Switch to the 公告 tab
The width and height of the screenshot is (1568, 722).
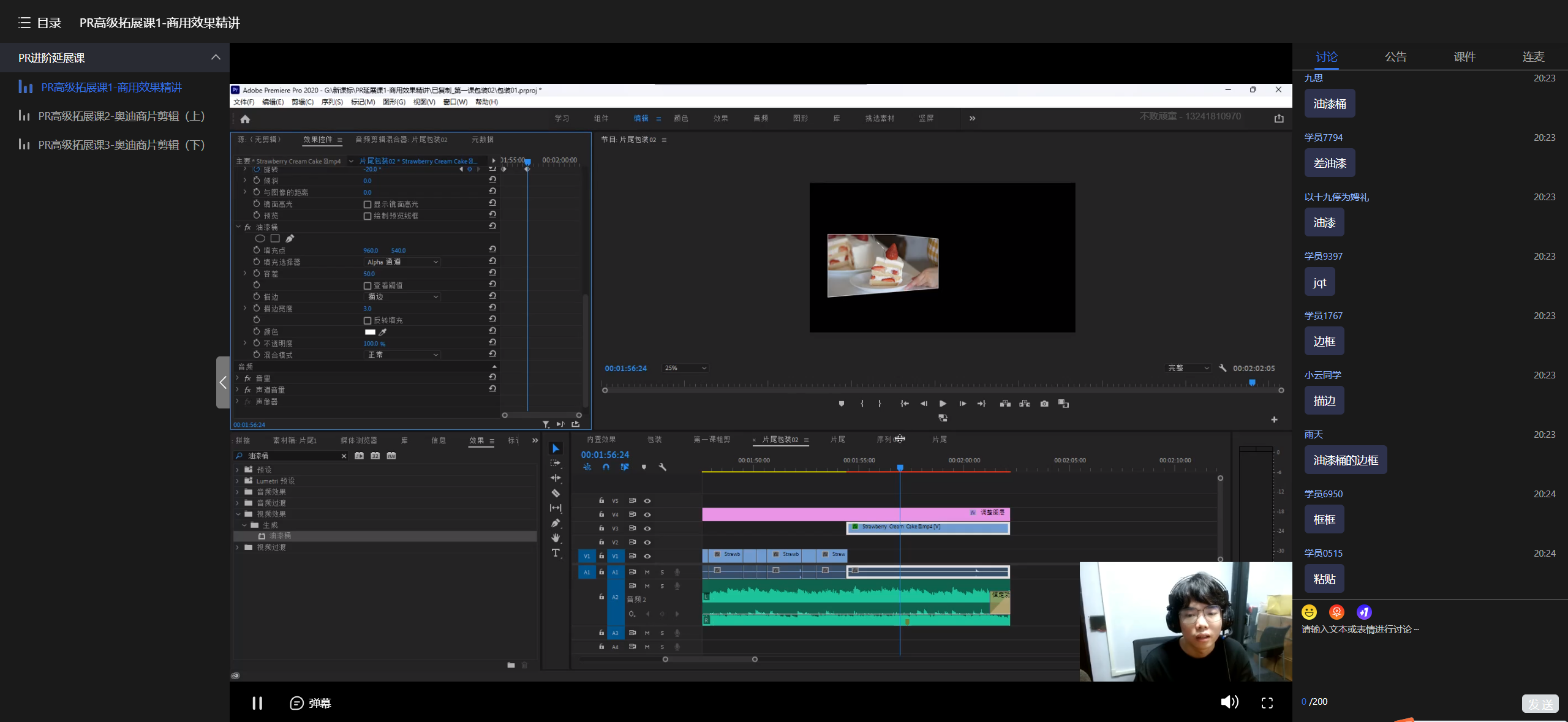point(1395,57)
